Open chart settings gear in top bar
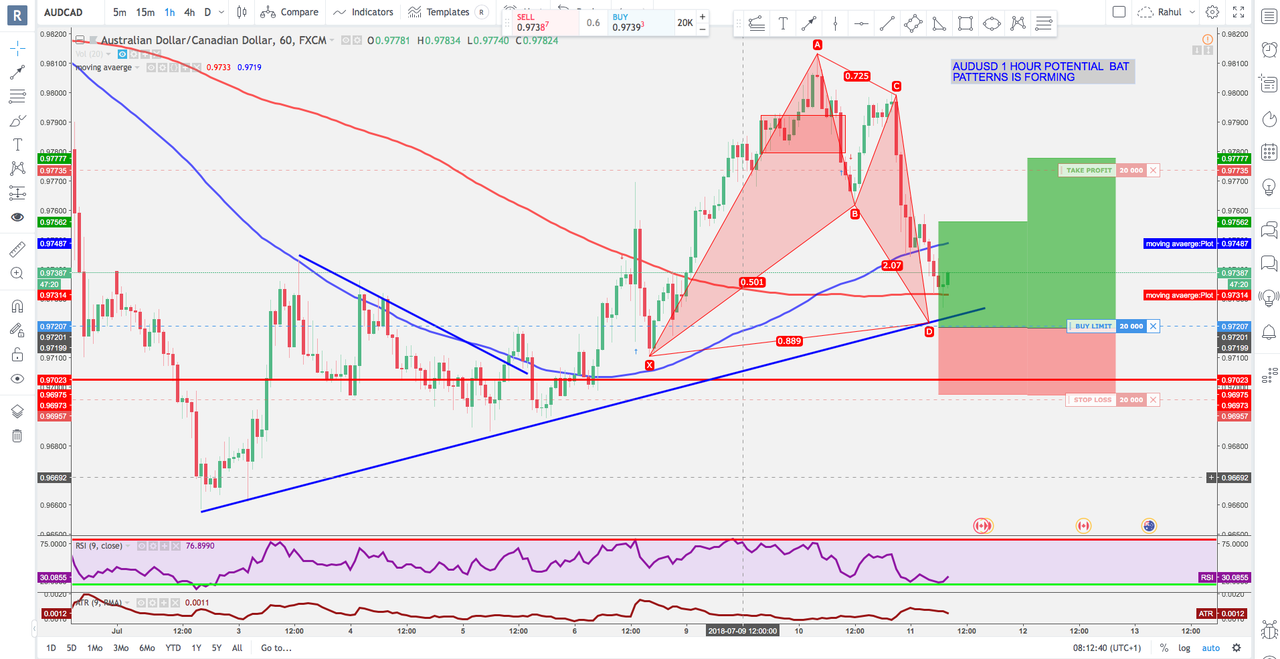1280x659 pixels. [x=1212, y=12]
